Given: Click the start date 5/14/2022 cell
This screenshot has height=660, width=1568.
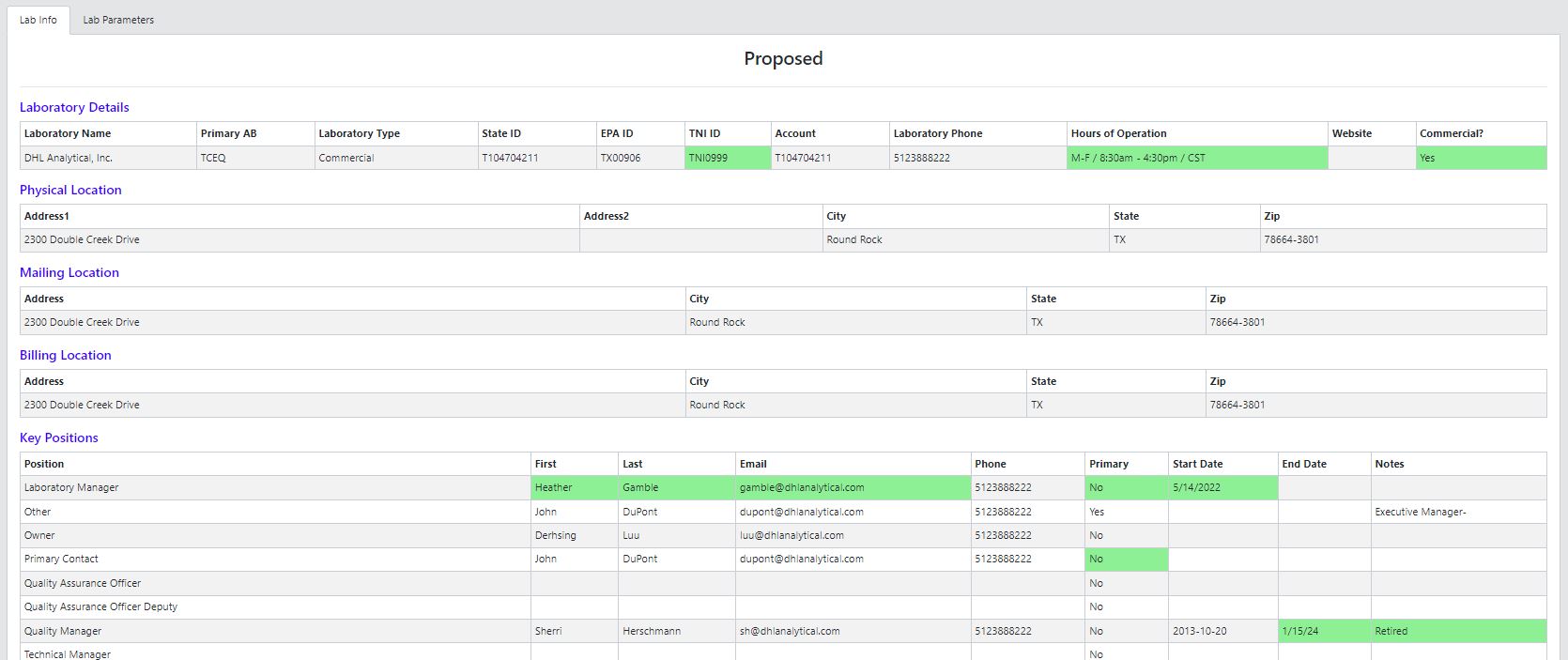Looking at the screenshot, I should coord(1223,487).
